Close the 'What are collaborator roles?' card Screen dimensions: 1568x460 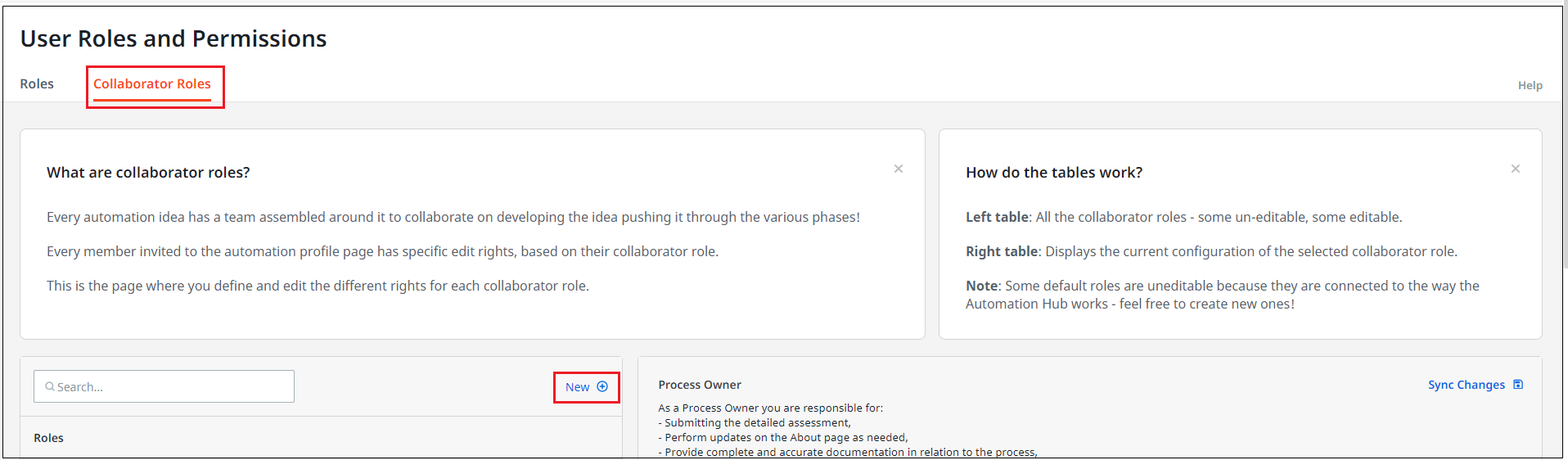(x=899, y=169)
